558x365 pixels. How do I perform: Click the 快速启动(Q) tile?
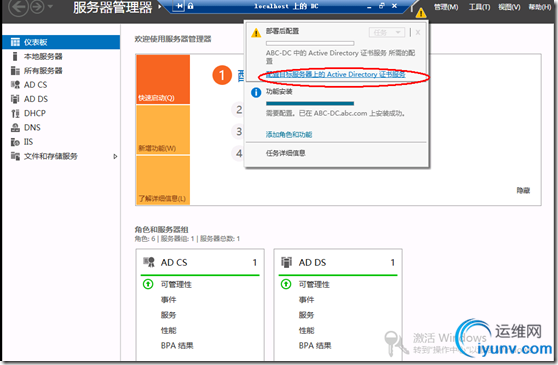(163, 79)
